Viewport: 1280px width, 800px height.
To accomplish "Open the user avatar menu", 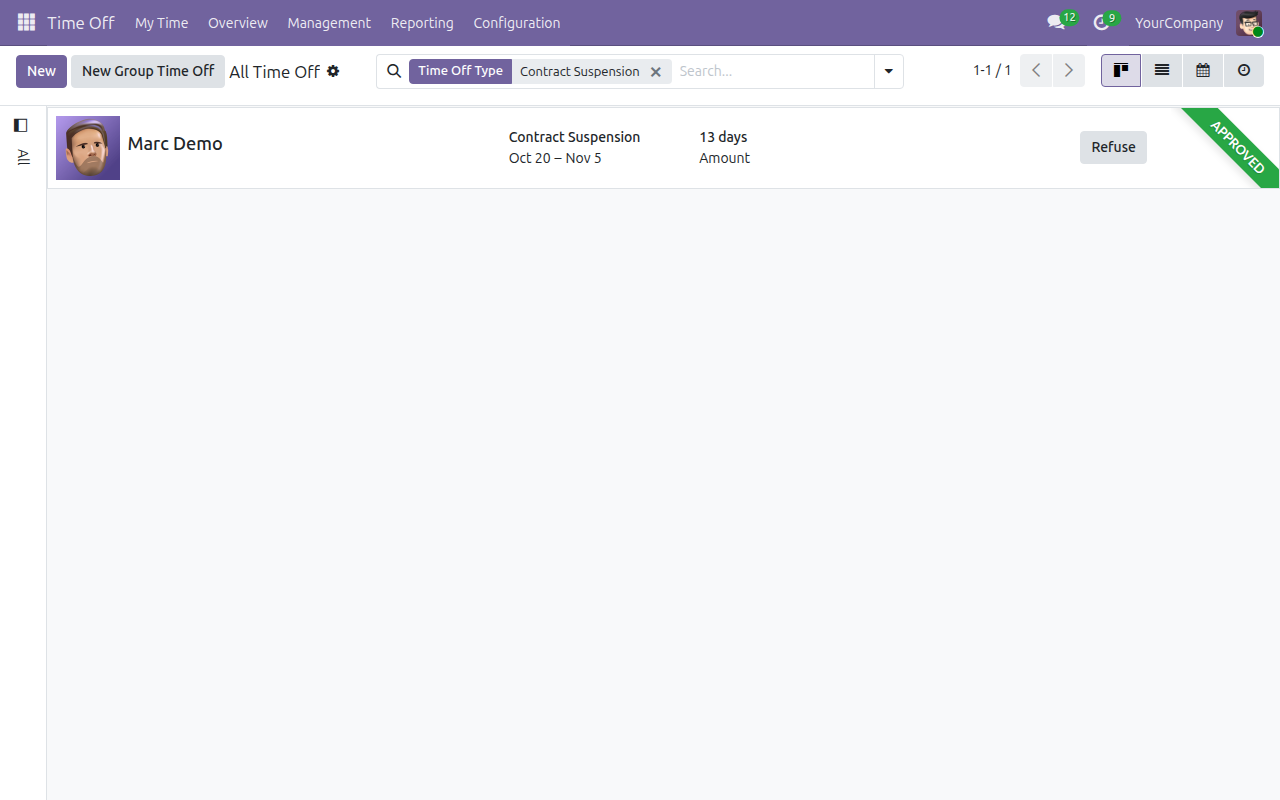I will (x=1249, y=23).
